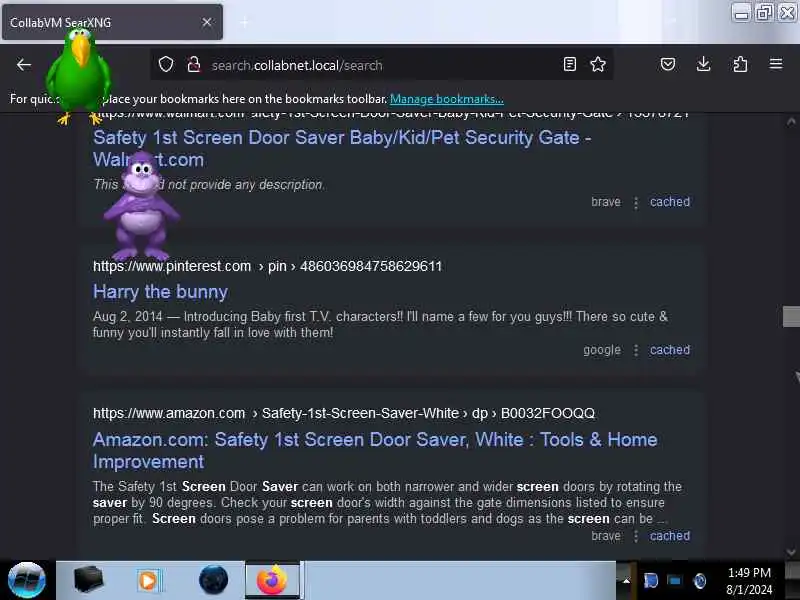The width and height of the screenshot is (800, 600).
Task: Select the CollabVM SearXNG tab
Action: coord(112,22)
